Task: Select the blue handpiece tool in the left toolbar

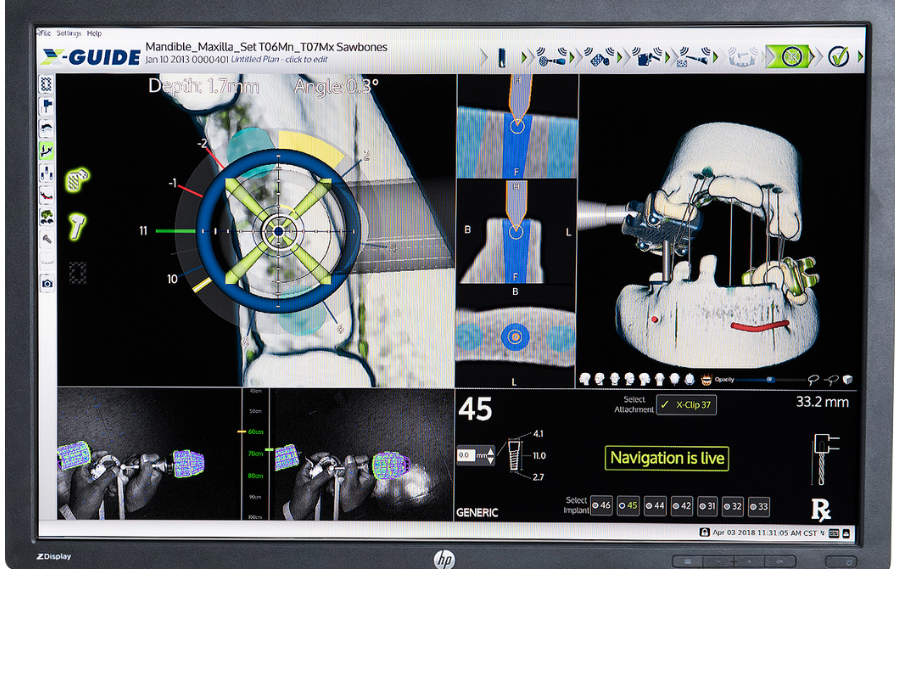Action: pos(46,106)
